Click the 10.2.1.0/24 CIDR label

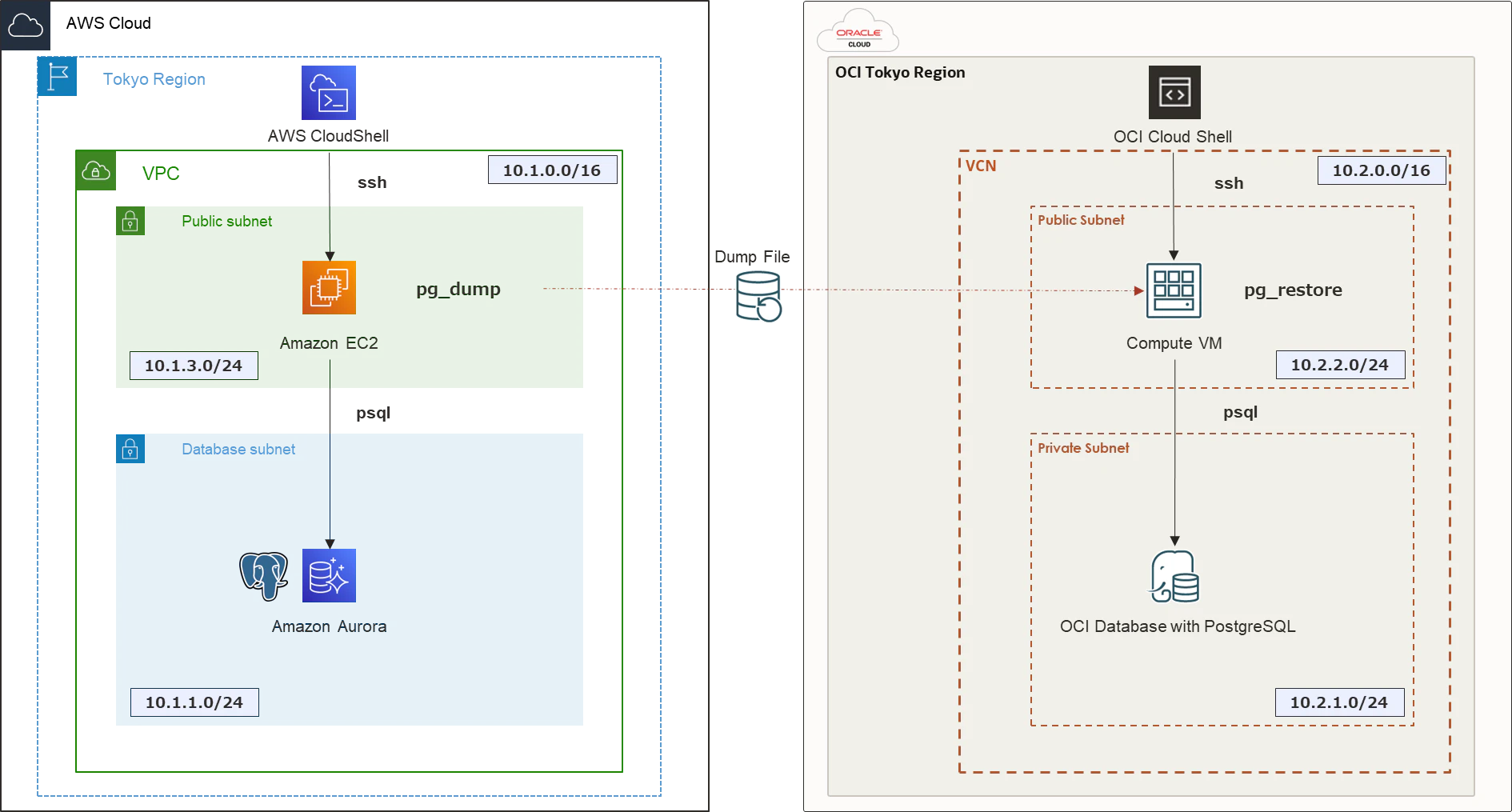(1339, 702)
